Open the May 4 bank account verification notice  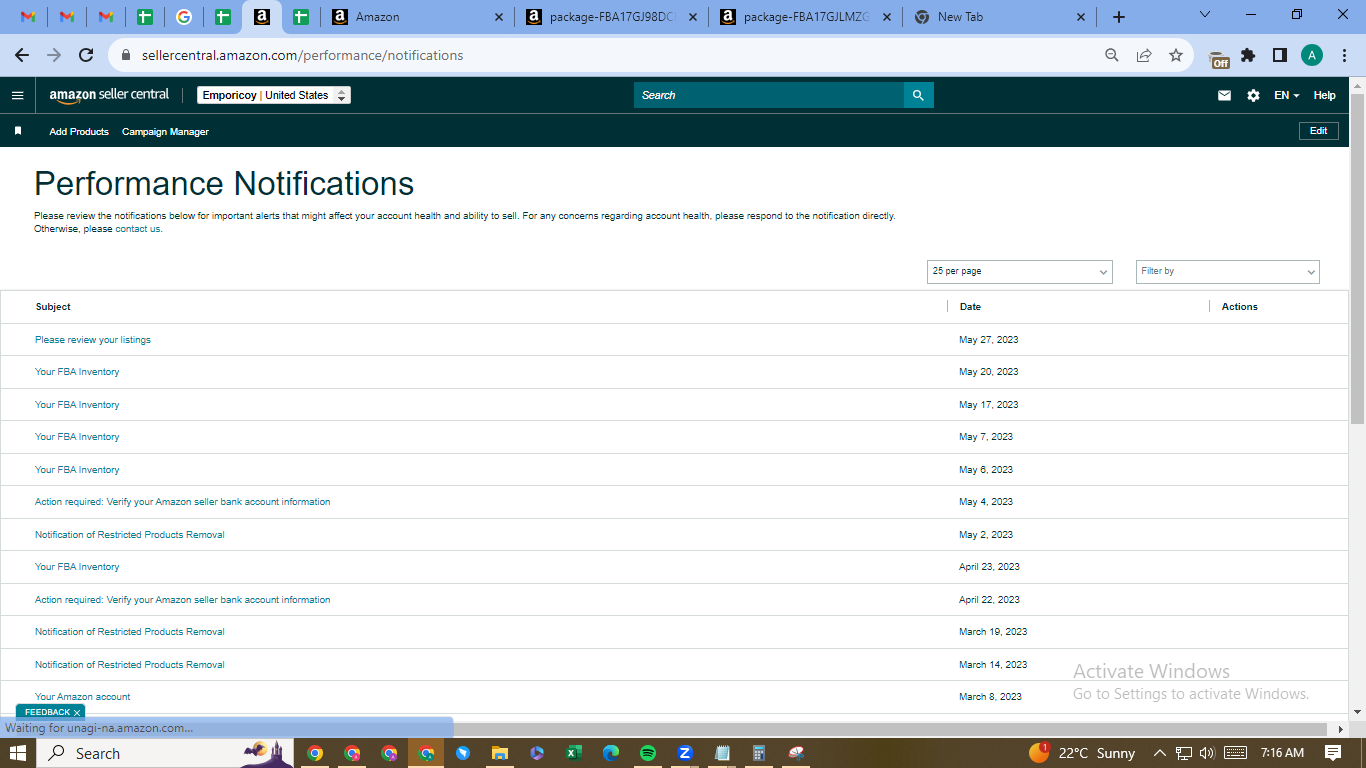point(182,502)
